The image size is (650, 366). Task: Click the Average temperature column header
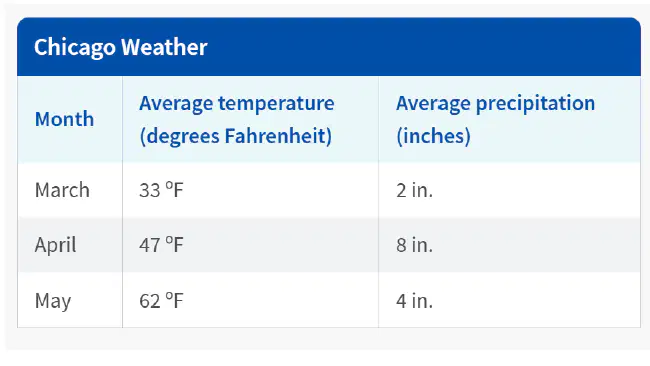click(237, 119)
